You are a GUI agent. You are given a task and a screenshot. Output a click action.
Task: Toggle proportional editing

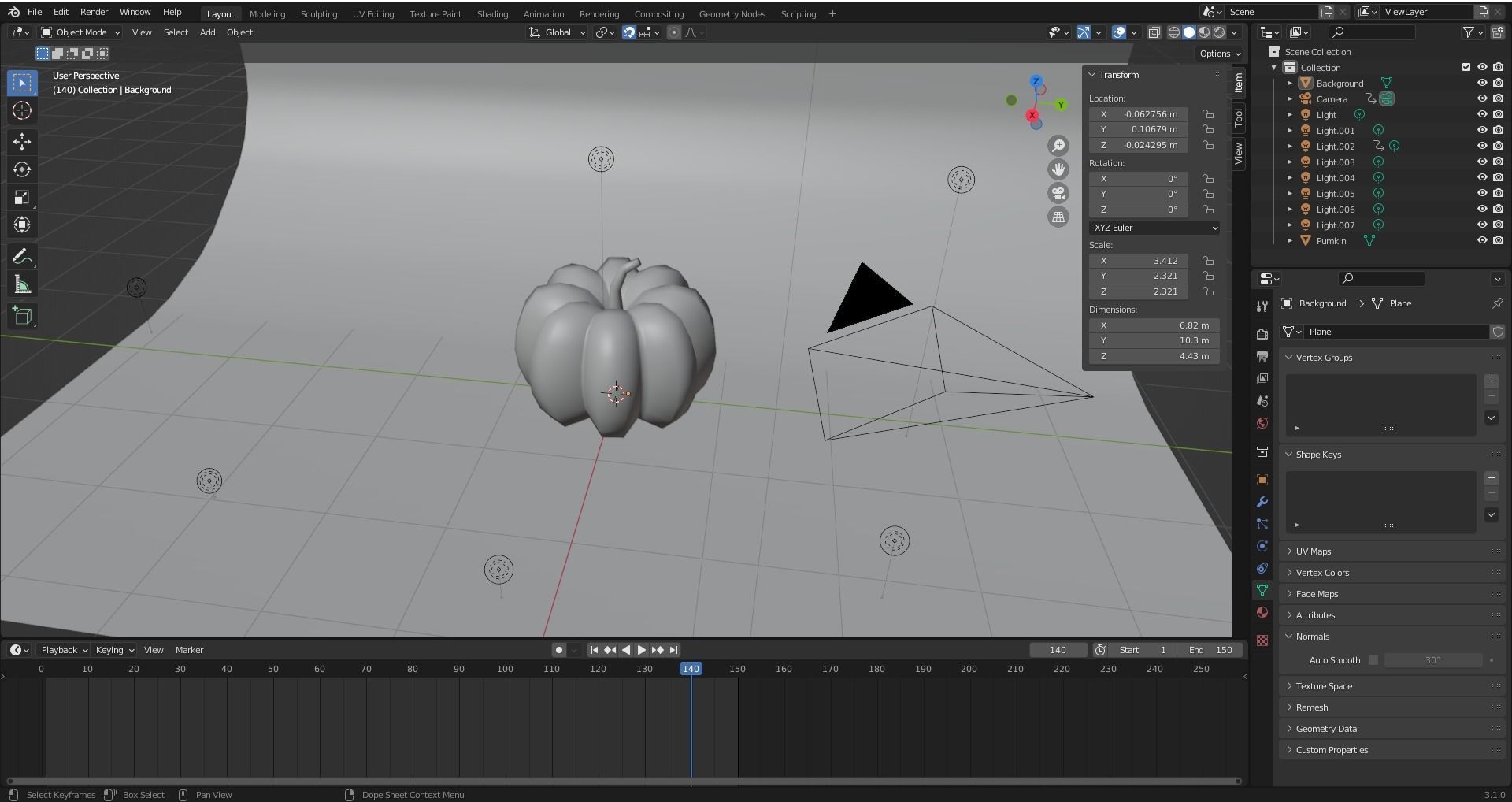click(674, 32)
